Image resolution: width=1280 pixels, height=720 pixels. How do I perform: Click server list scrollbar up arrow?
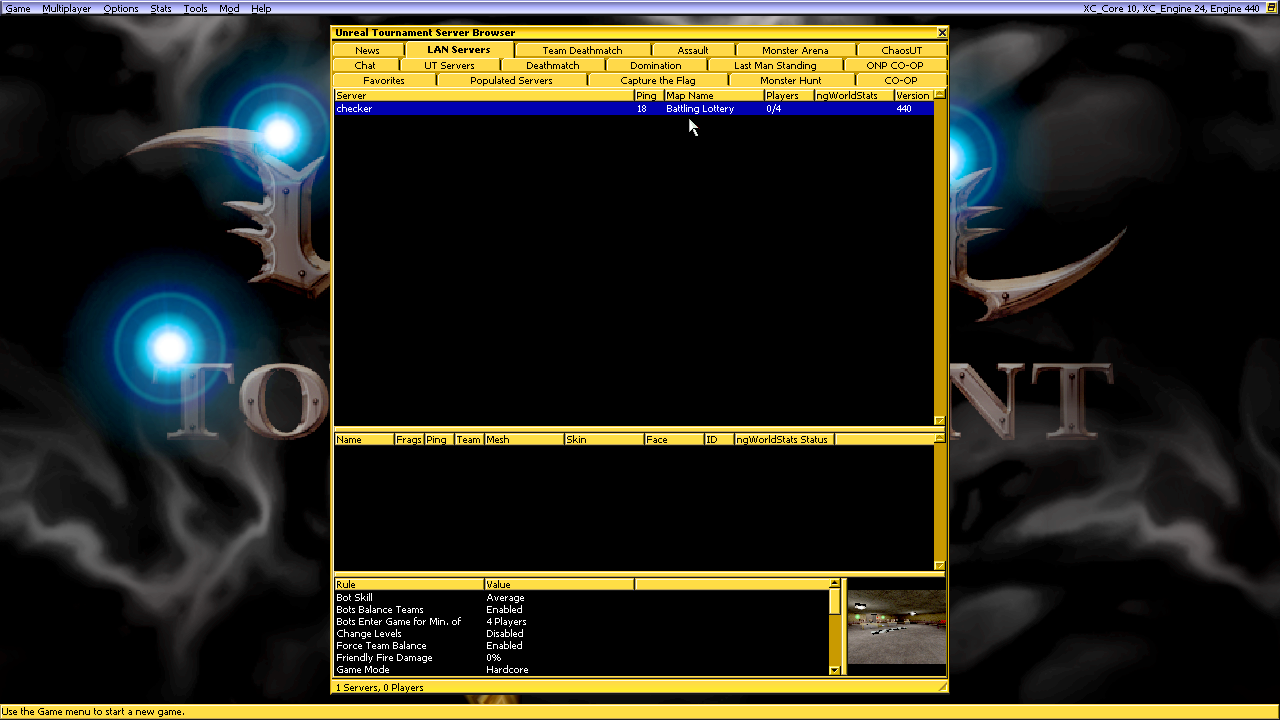pos(939,95)
